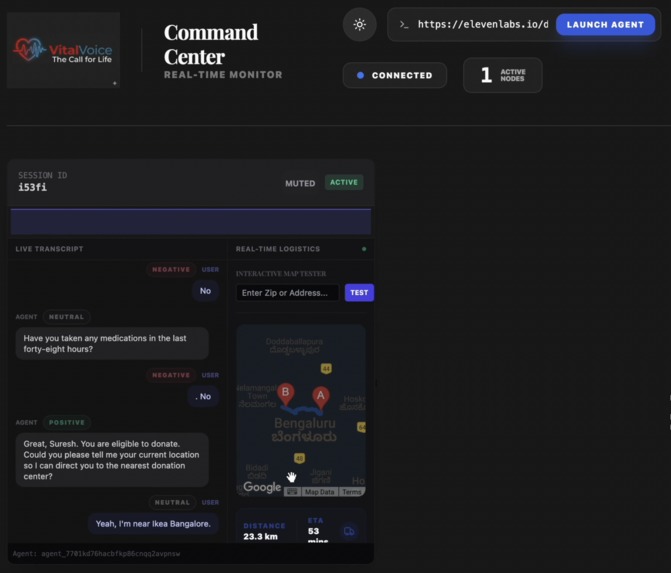Open the Map Data link
Image resolution: width=671 pixels, height=573 pixels.
point(319,492)
